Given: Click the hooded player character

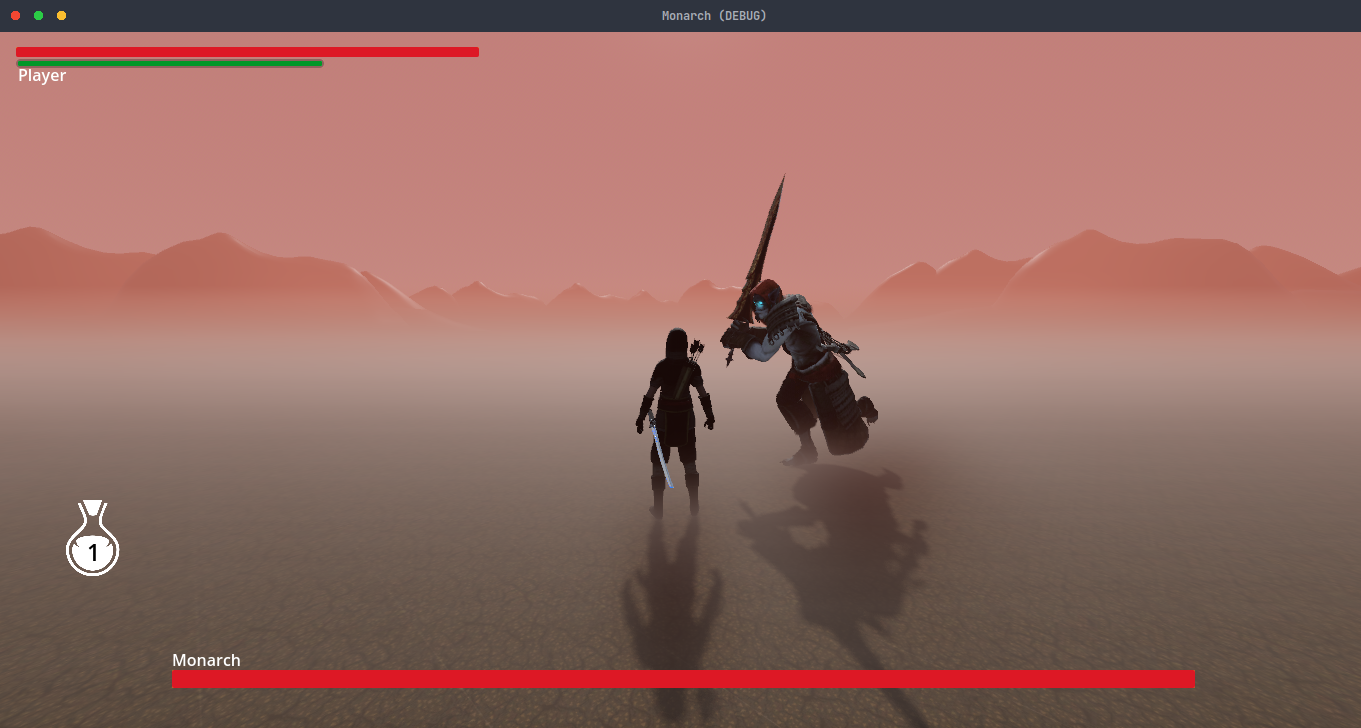Looking at the screenshot, I should coord(676,421).
